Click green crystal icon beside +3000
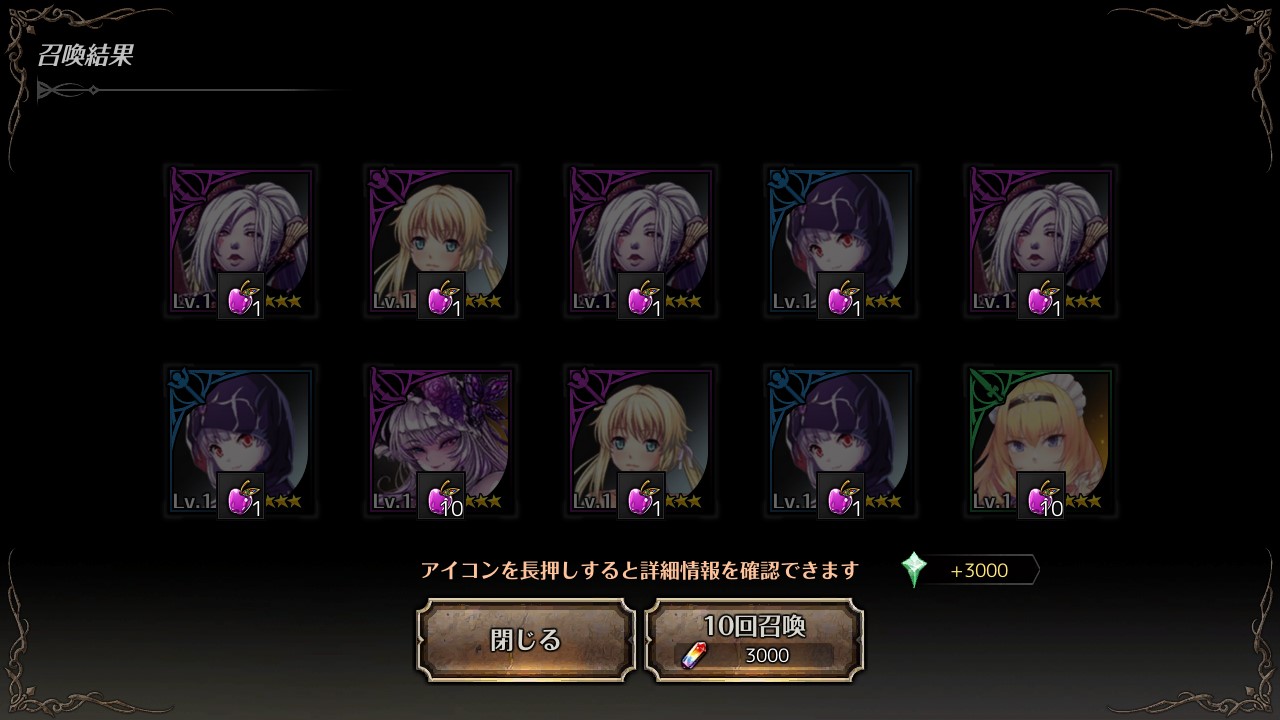The height and width of the screenshot is (720, 1280). point(914,570)
